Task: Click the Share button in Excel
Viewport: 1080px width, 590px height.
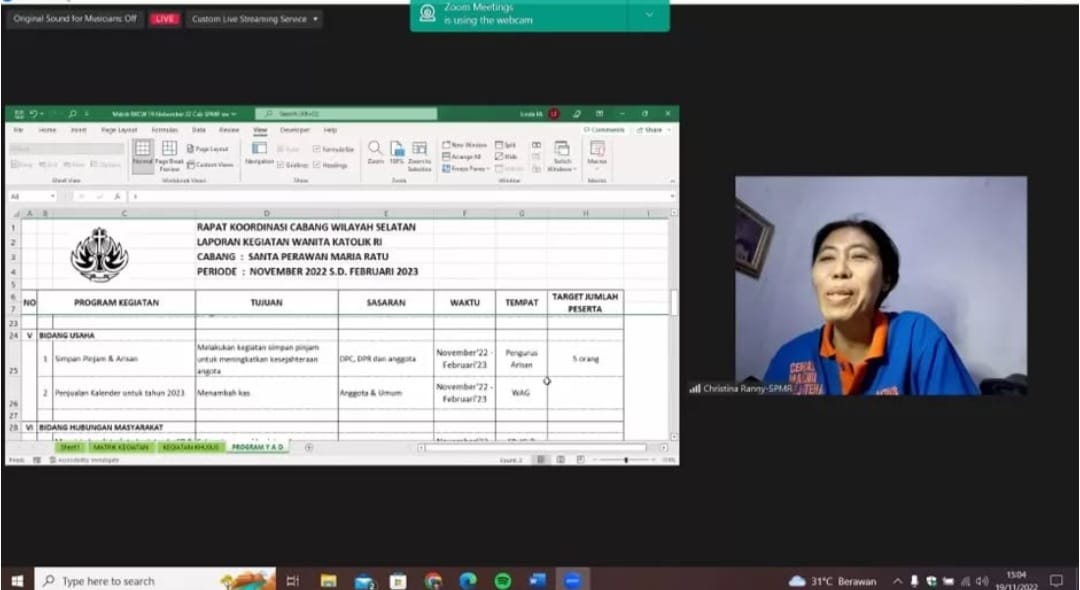Action: pos(651,130)
